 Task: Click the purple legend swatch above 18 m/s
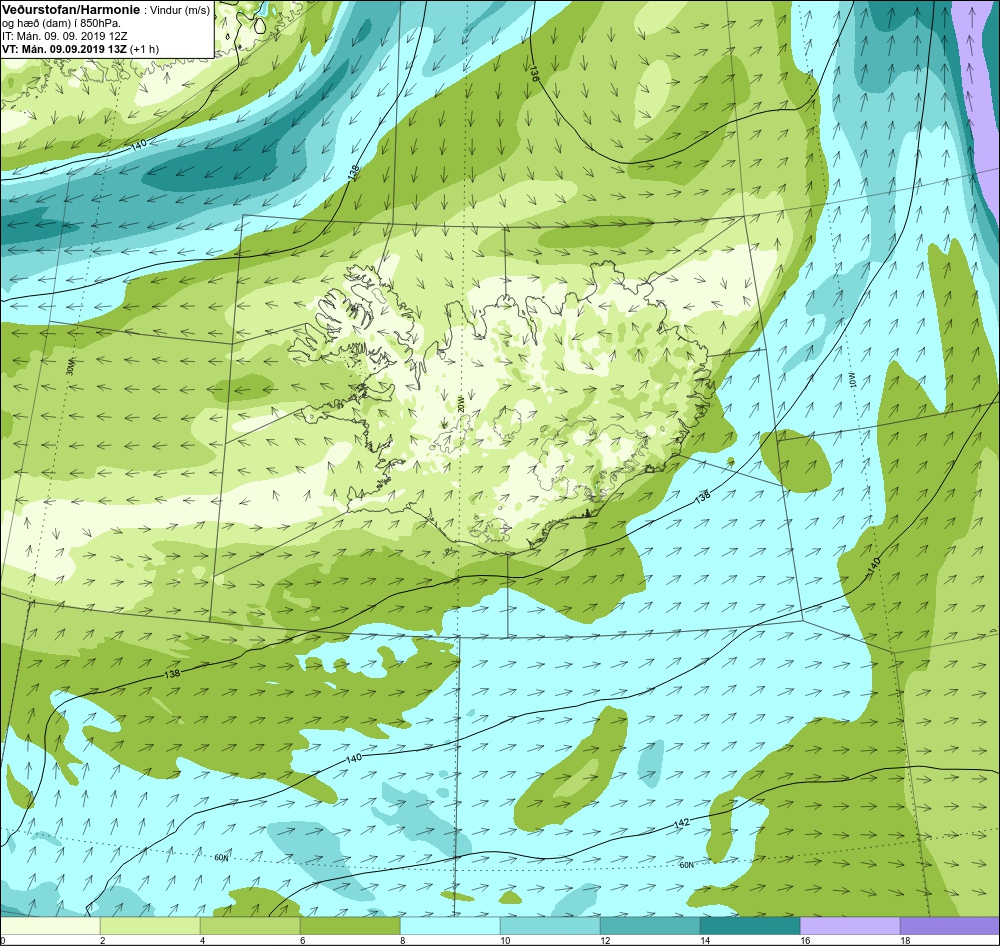point(950,924)
